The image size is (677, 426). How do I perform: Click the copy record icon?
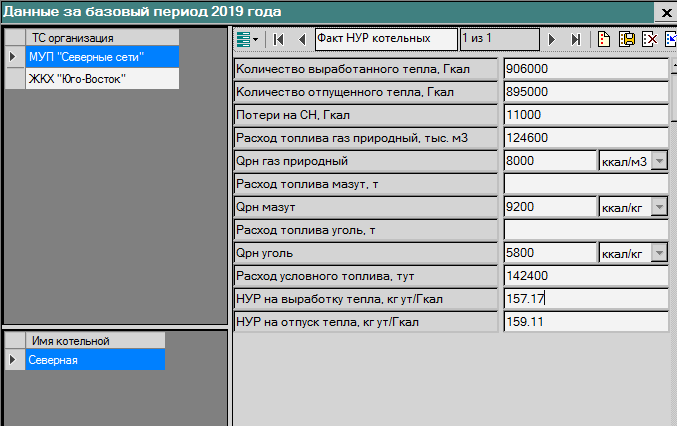point(627,39)
